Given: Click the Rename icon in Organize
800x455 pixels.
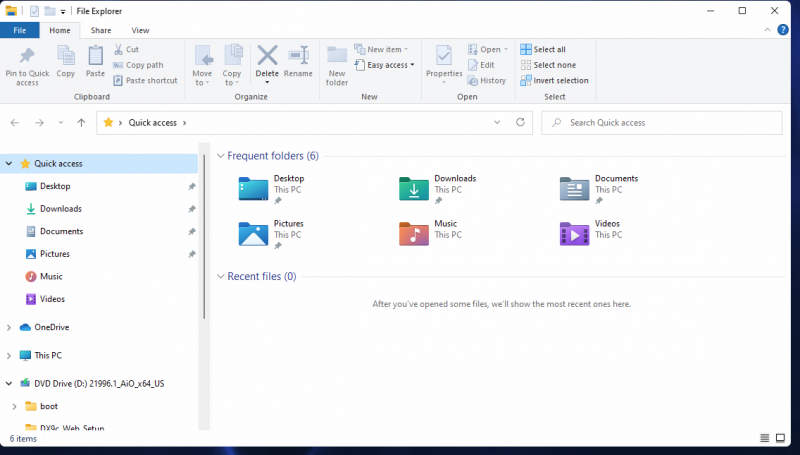Looking at the screenshot, I should click(x=298, y=56).
